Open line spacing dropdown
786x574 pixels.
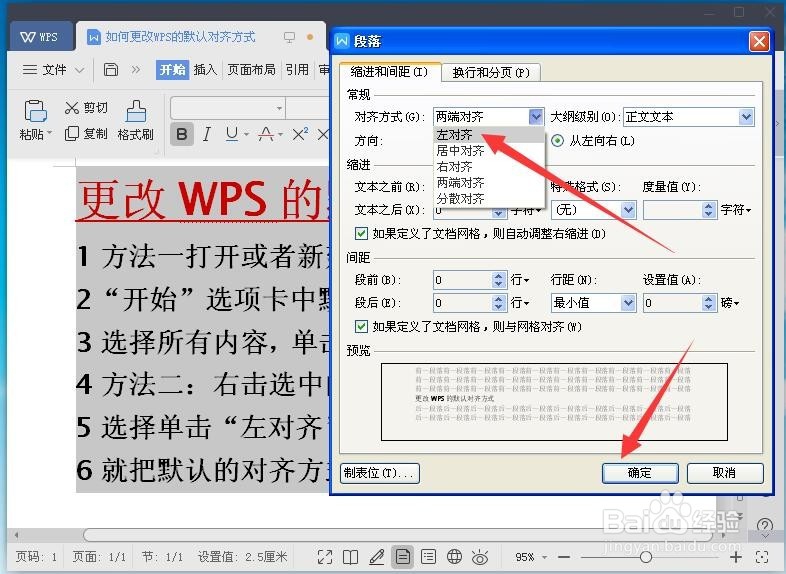tap(628, 303)
